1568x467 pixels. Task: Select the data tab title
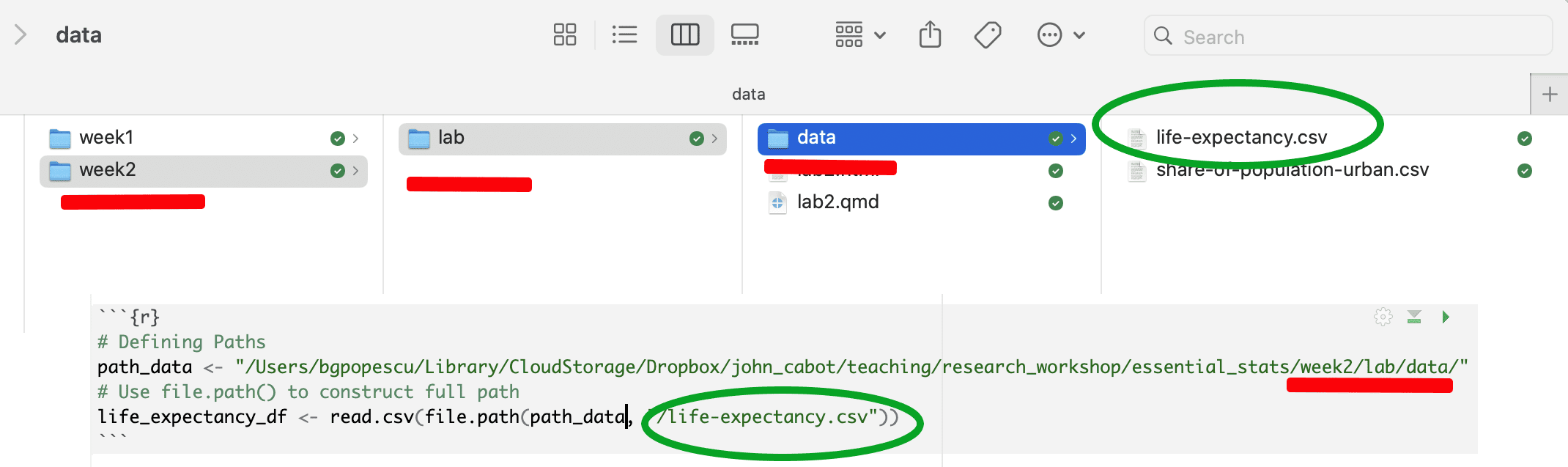click(748, 95)
